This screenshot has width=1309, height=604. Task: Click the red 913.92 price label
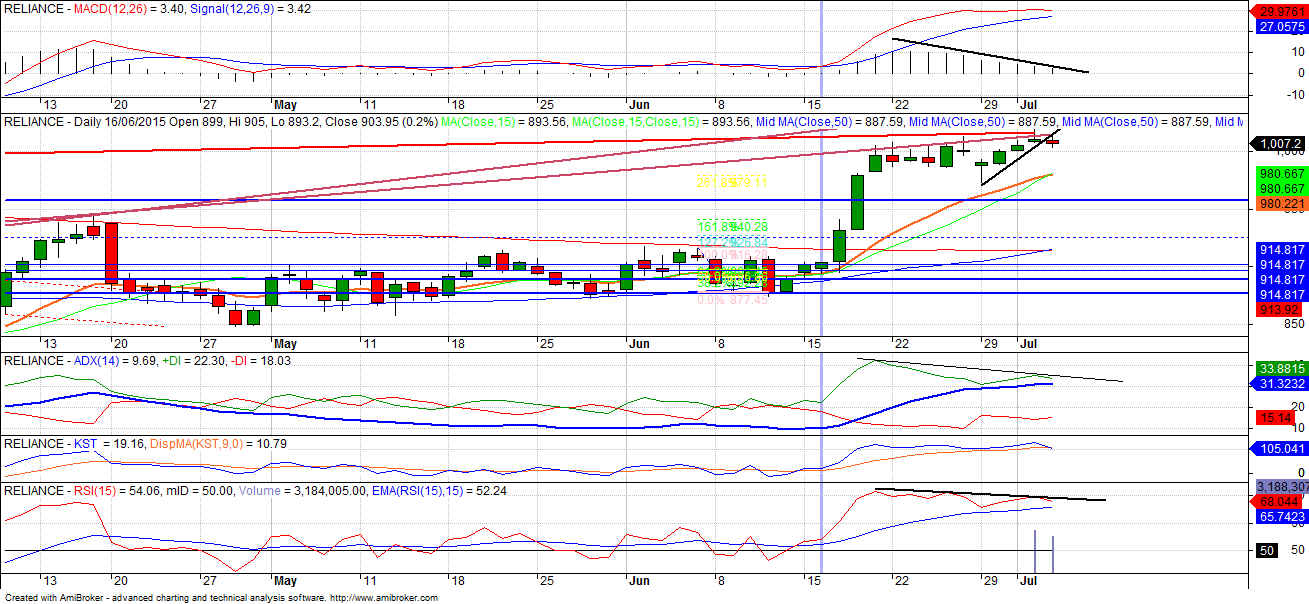[1277, 310]
